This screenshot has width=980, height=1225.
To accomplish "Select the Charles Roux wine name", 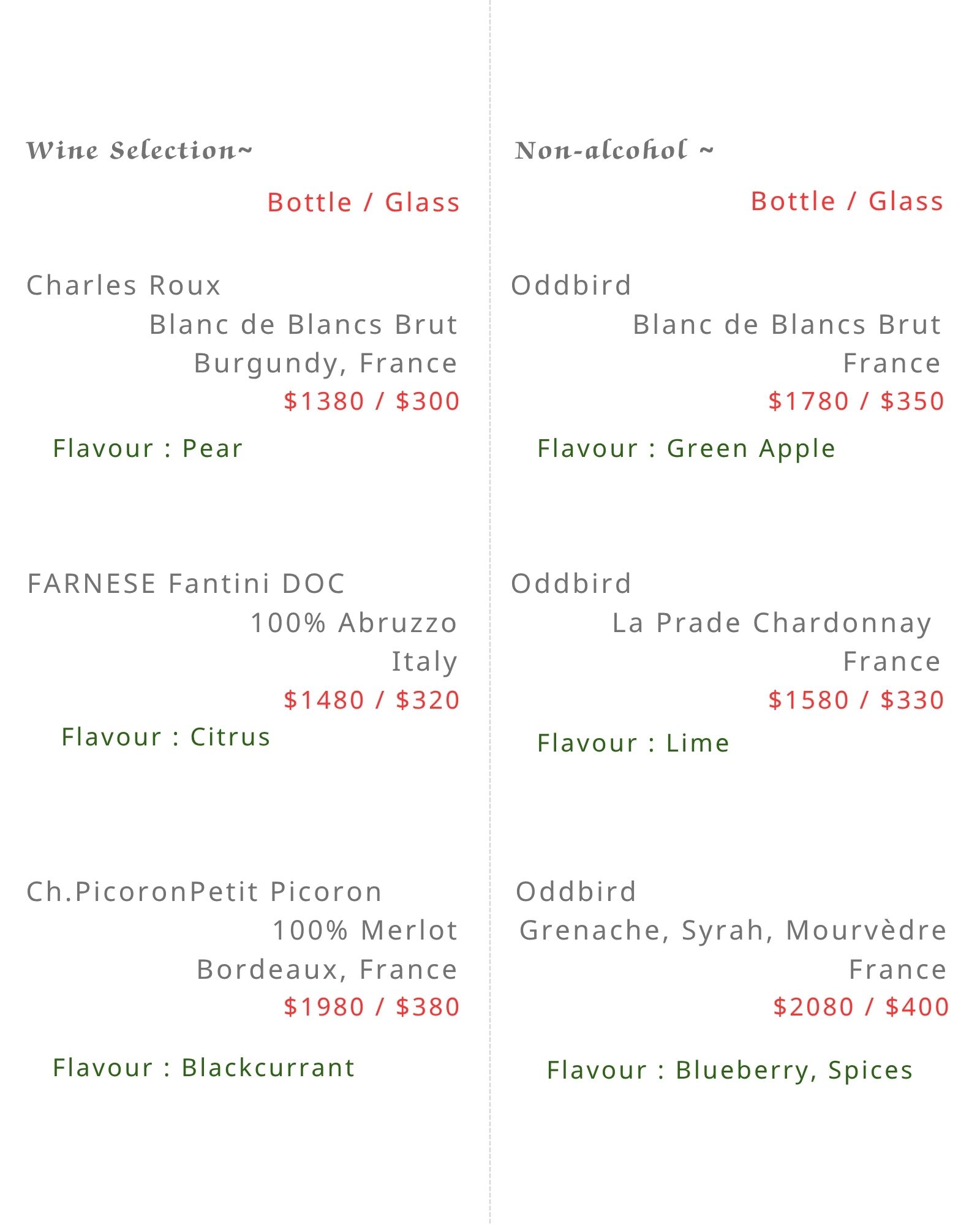I will [x=124, y=285].
